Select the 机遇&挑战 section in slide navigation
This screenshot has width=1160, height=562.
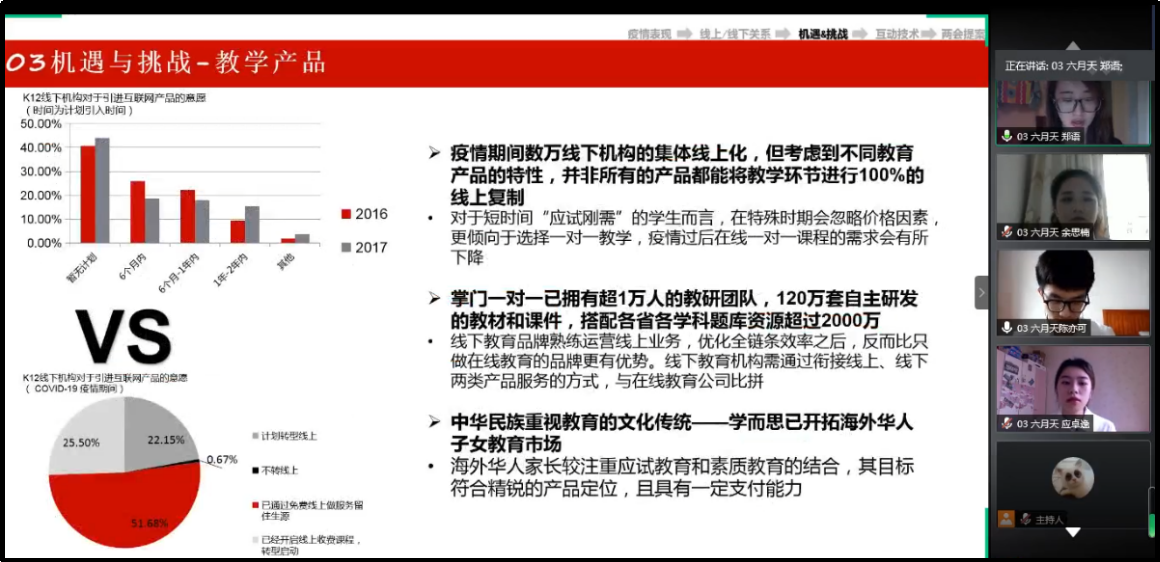[823, 34]
